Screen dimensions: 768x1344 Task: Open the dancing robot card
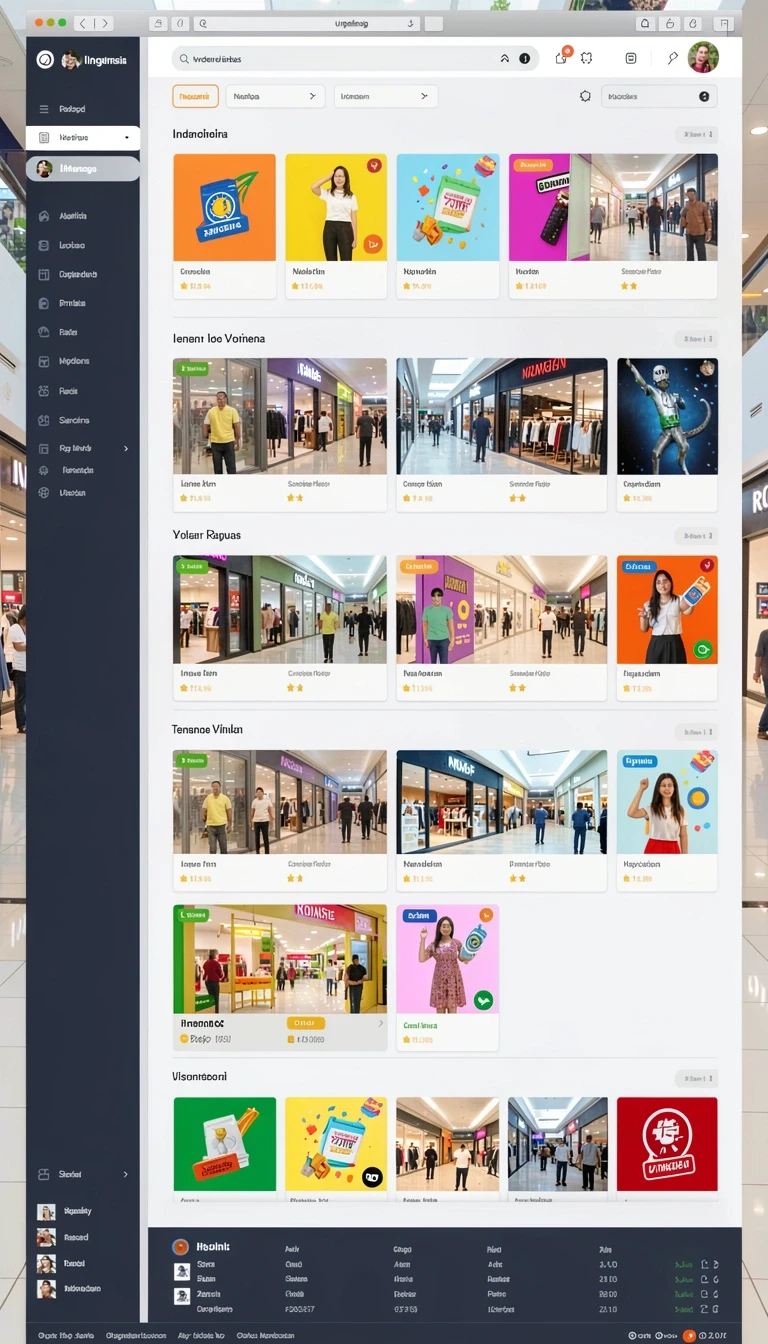click(667, 434)
